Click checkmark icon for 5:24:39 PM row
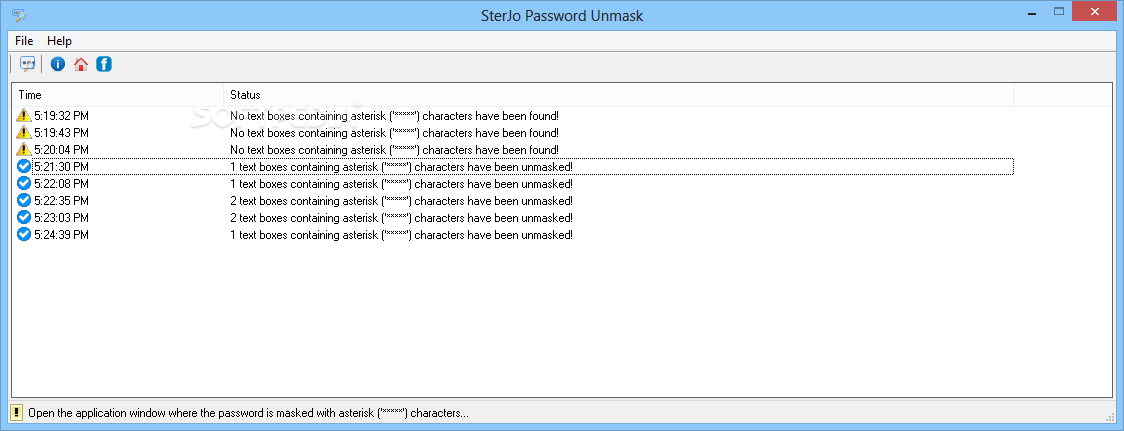This screenshot has height=431, width=1124. [24, 235]
